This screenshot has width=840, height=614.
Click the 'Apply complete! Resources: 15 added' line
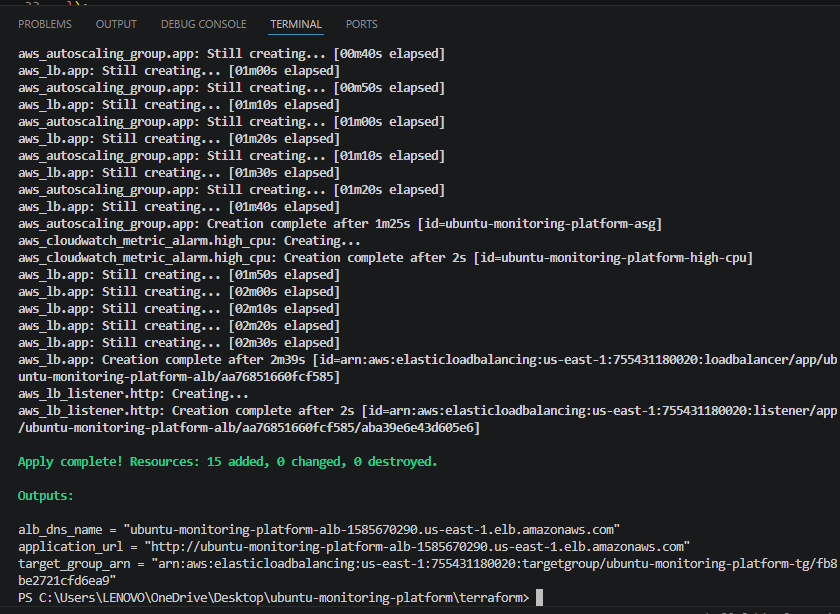pos(228,461)
